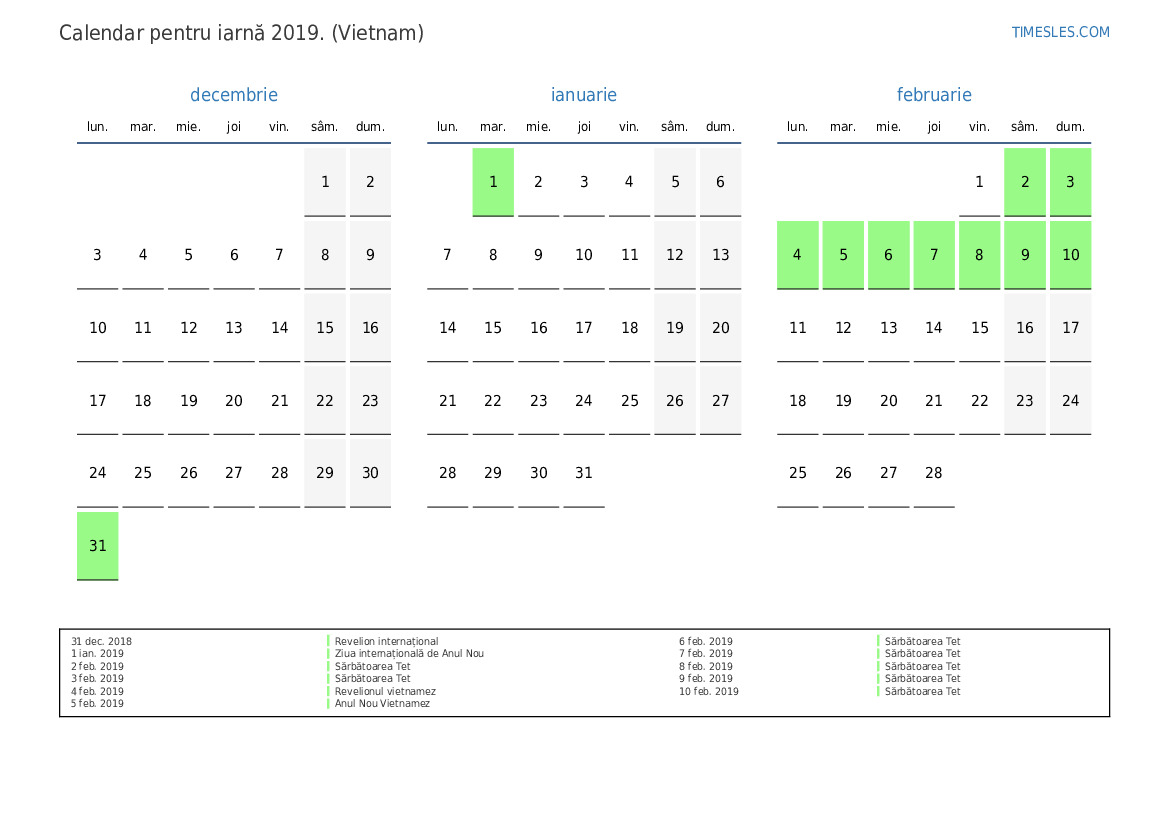
Task: Click legend date '4 feb. 2019'
Action: 98,691
